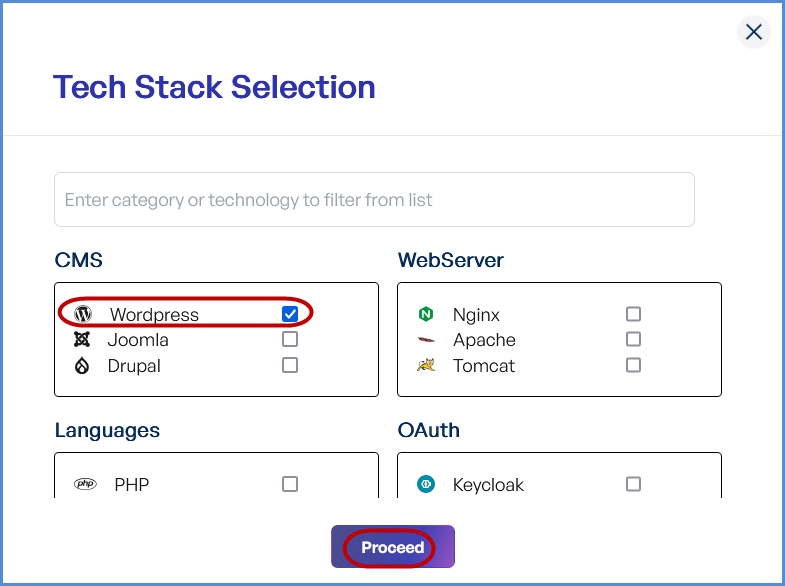Enable the Joomla checkbox

pyautogui.click(x=290, y=340)
